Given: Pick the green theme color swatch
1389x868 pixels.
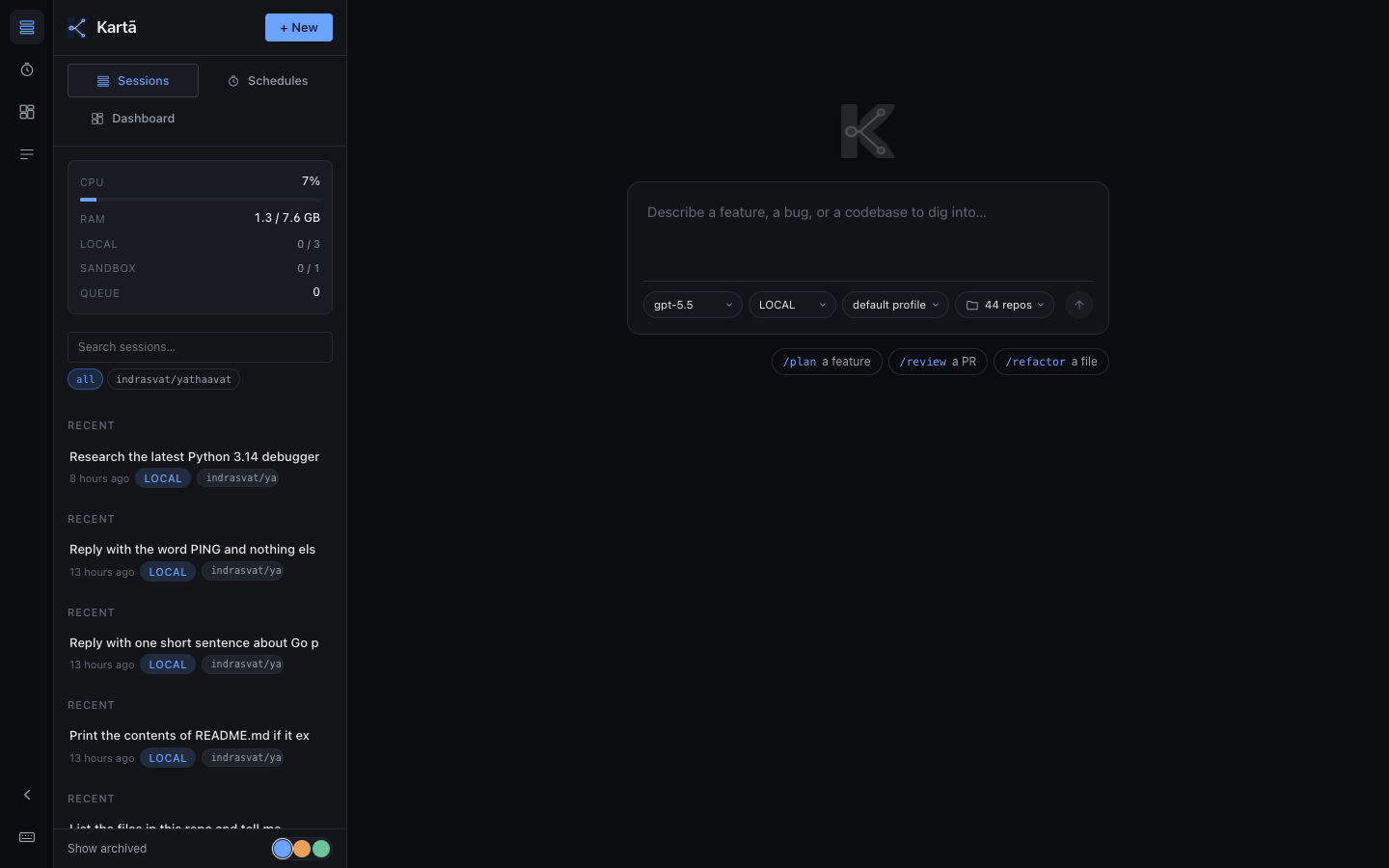Looking at the screenshot, I should coord(321,849).
